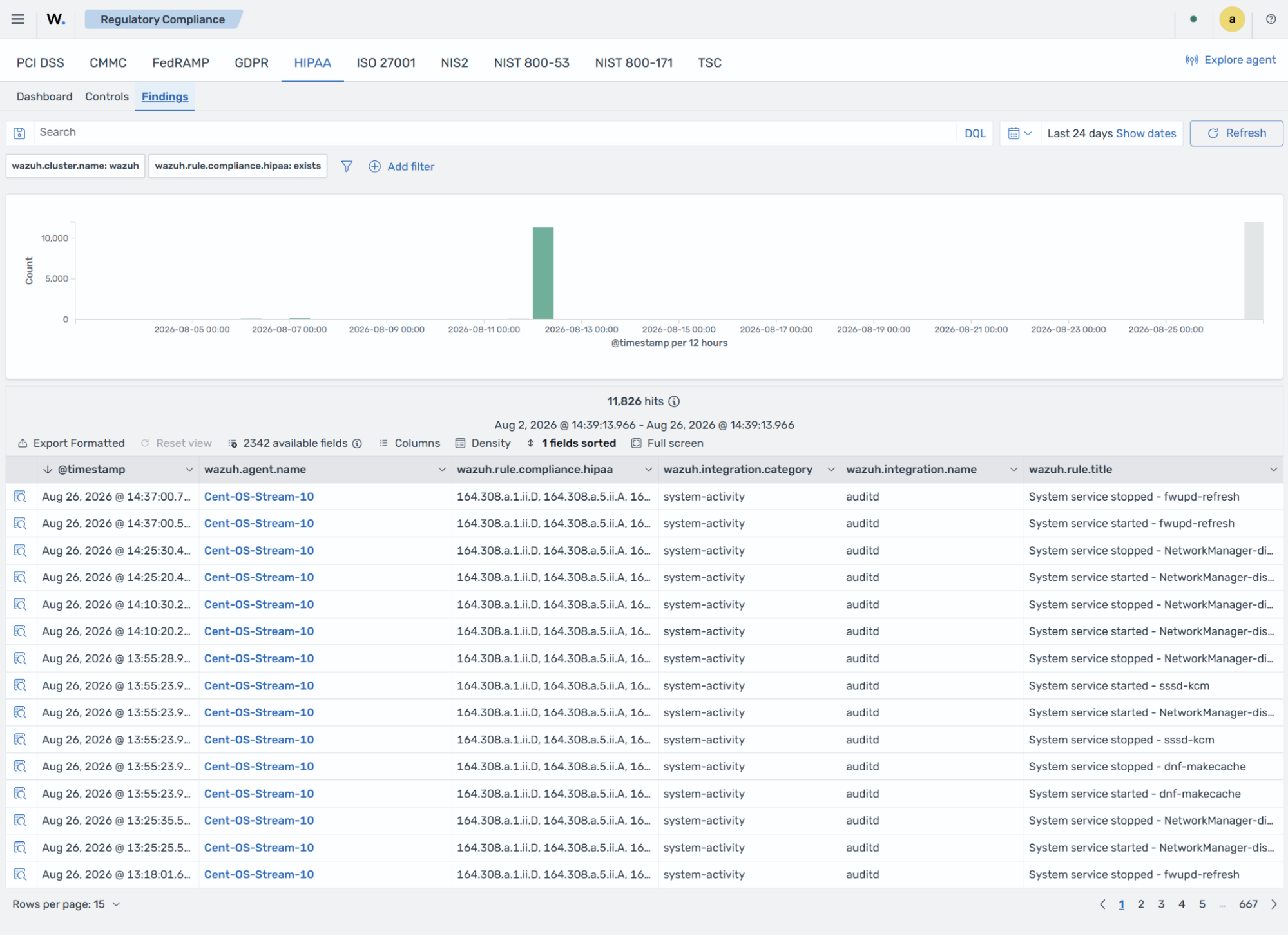Inspect document for 13:25:25.5 row
The width and height of the screenshot is (1288, 936).
click(x=21, y=848)
